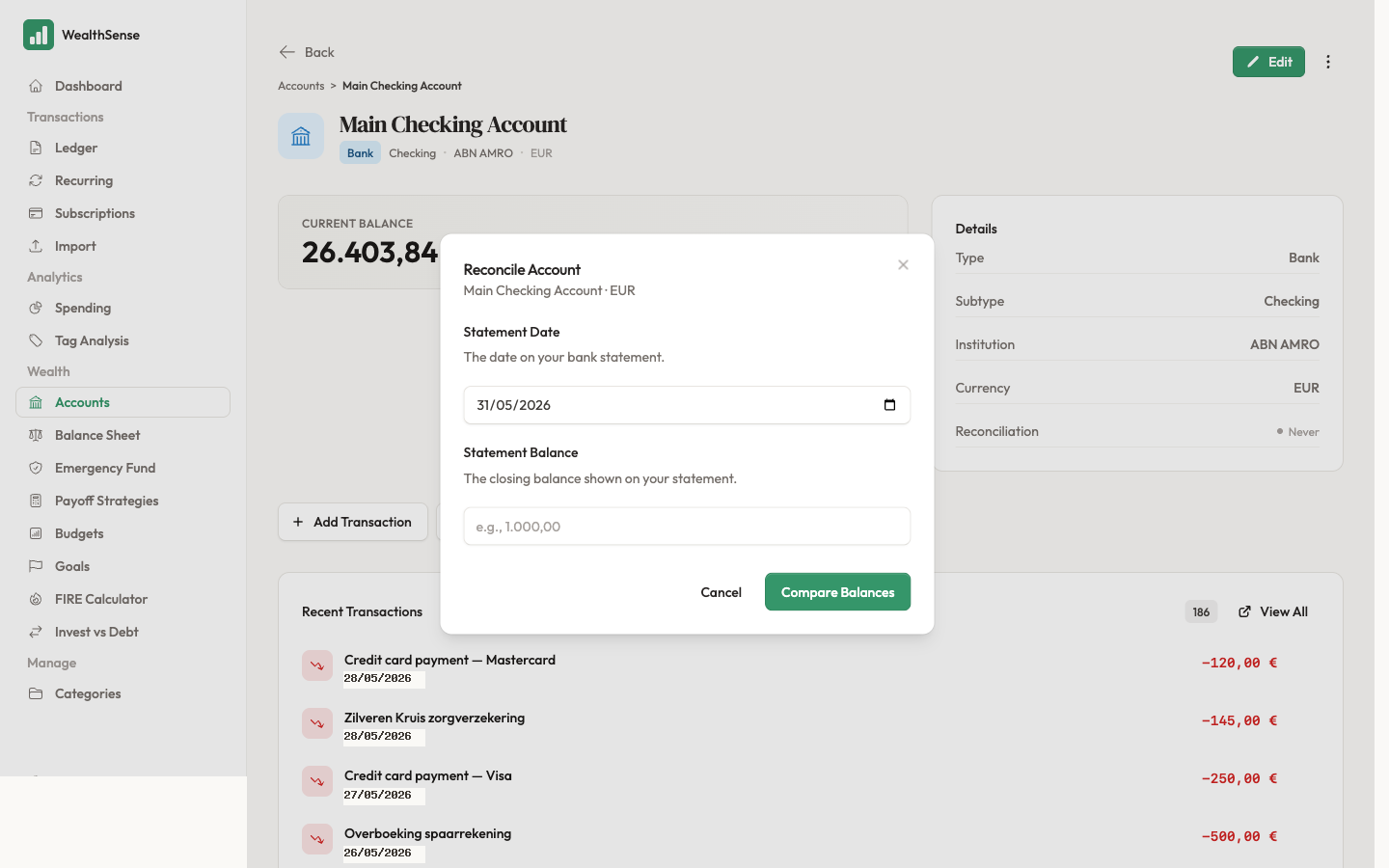Click the FIRE Calculator icon

pos(36,599)
